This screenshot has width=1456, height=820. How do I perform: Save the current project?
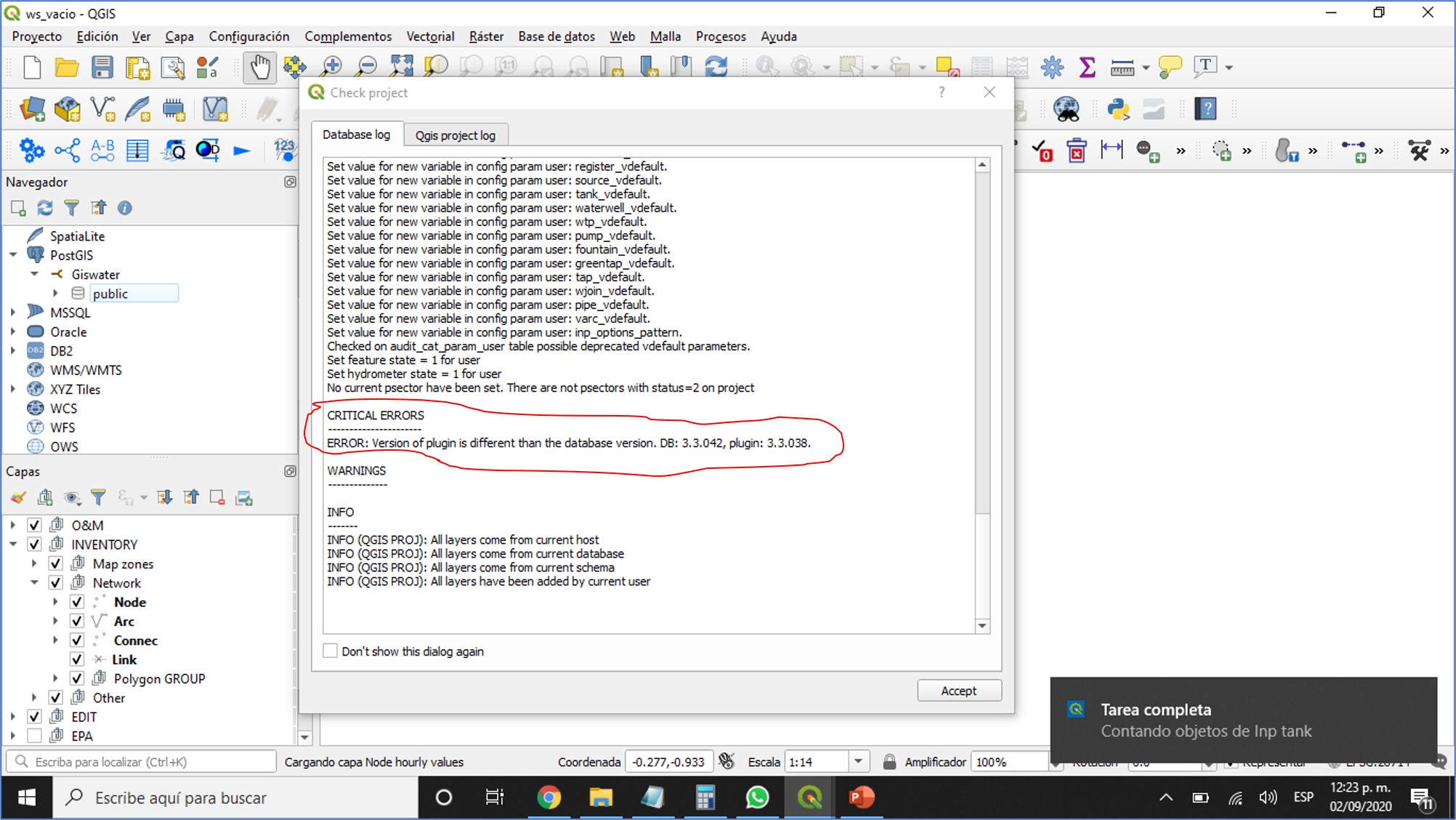102,67
